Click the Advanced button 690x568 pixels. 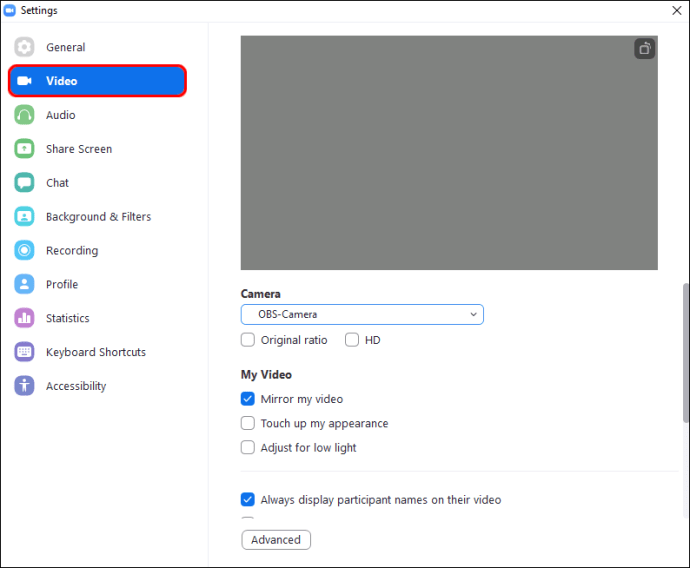point(276,540)
